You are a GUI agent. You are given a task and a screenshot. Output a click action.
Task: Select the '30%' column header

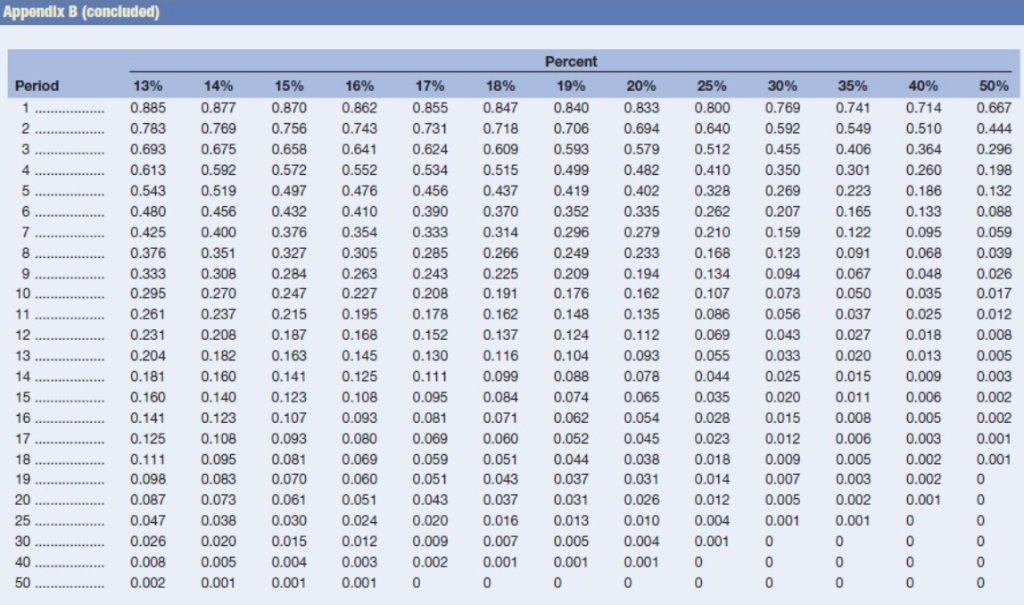[782, 86]
